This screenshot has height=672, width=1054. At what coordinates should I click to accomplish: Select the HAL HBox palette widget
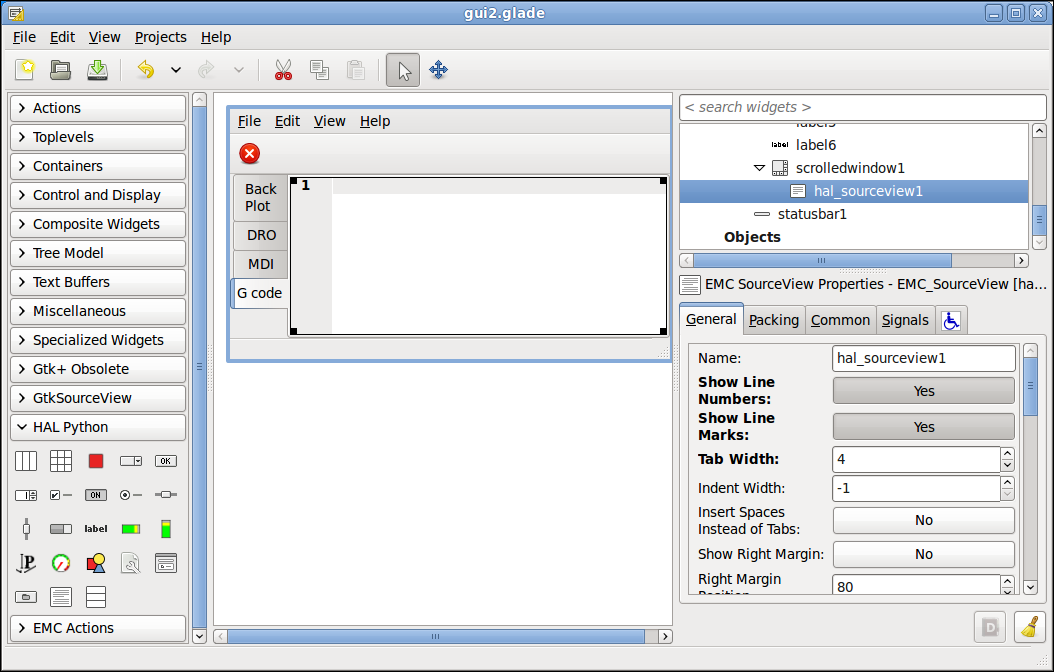[26, 461]
